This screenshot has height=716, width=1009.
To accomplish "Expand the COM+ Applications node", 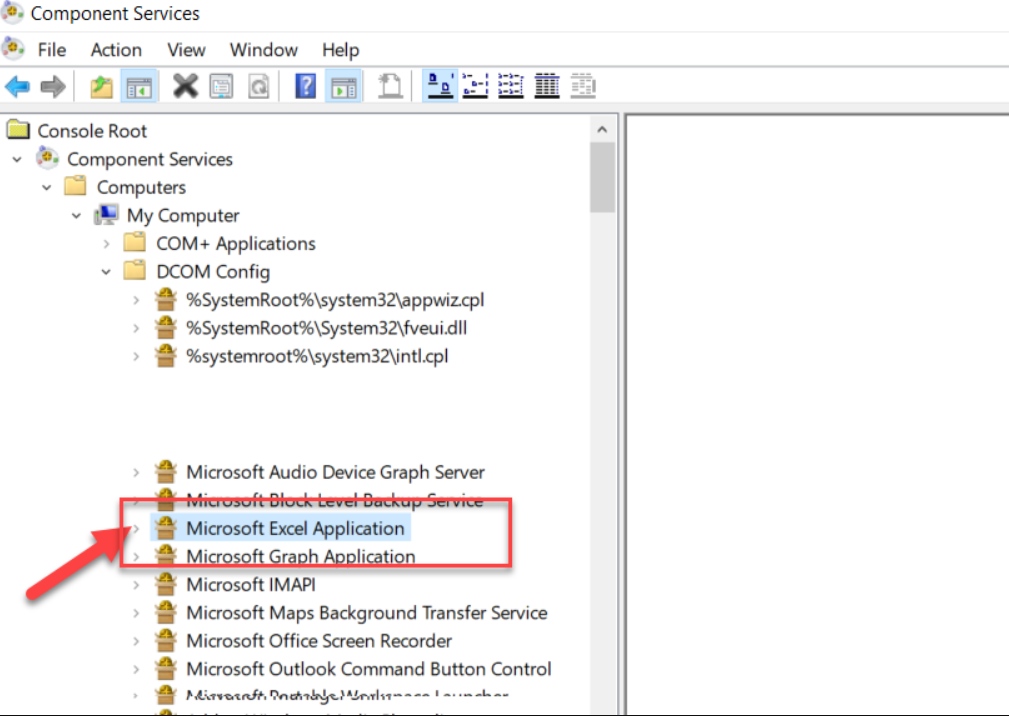I will [x=107, y=244].
